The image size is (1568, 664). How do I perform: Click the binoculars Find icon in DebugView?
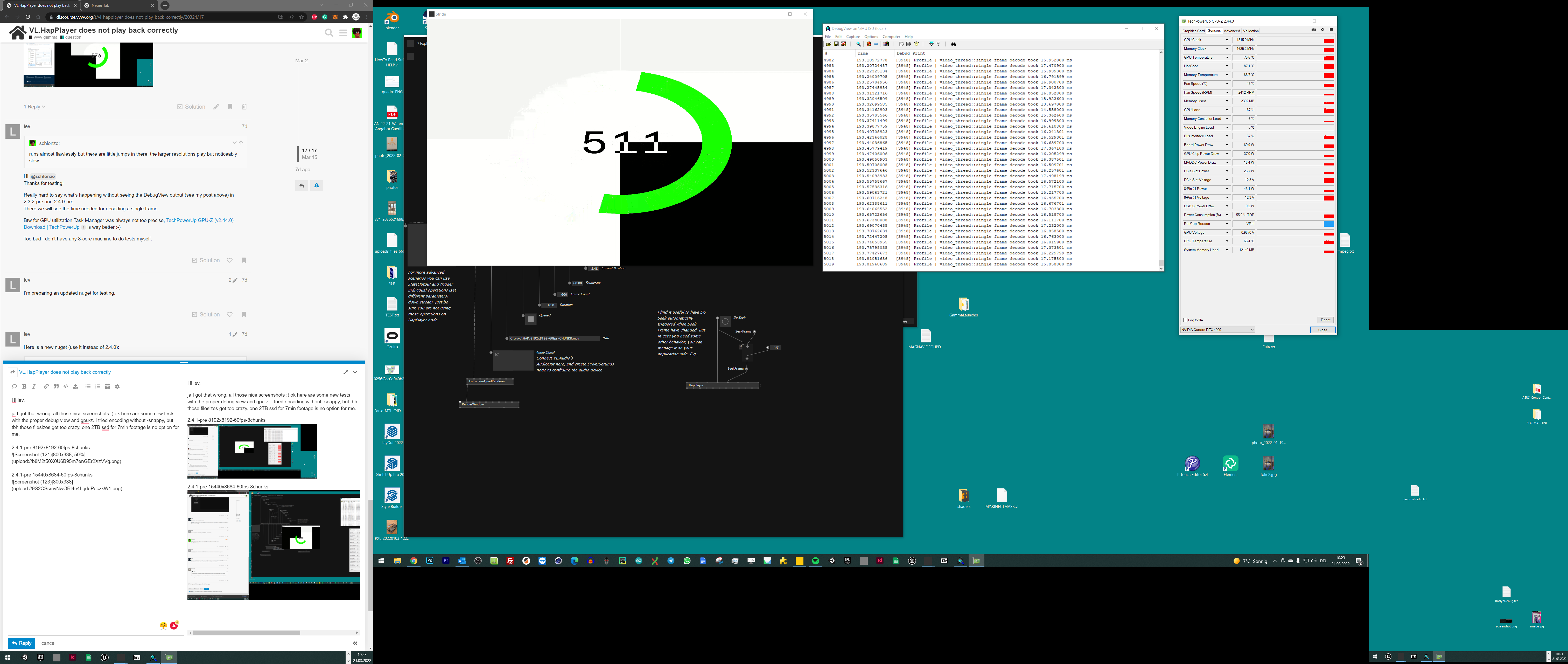coord(953,44)
